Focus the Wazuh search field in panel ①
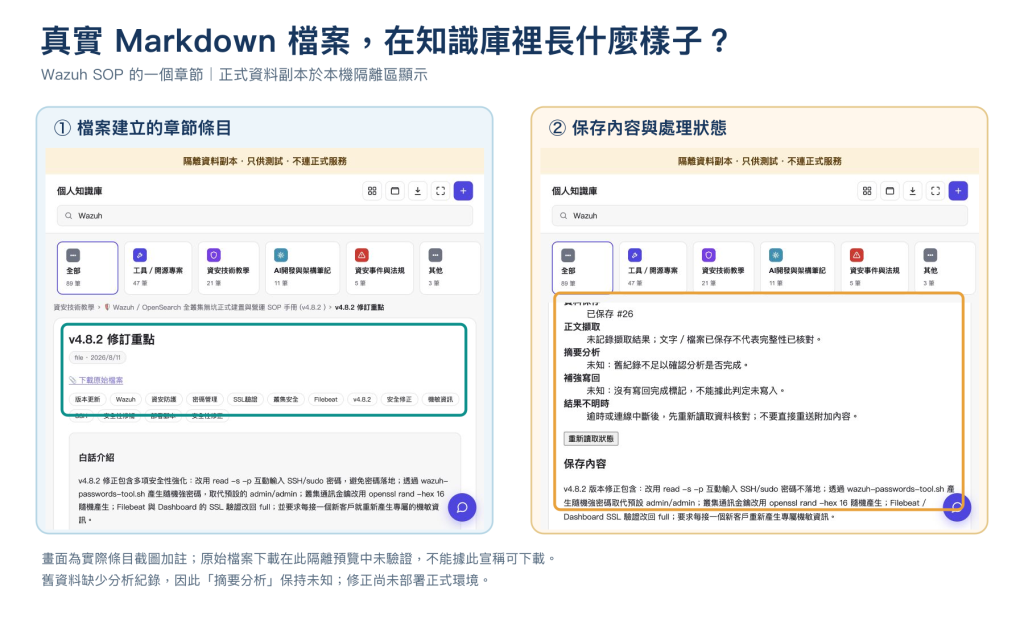The image size is (1024, 620). coord(265,216)
